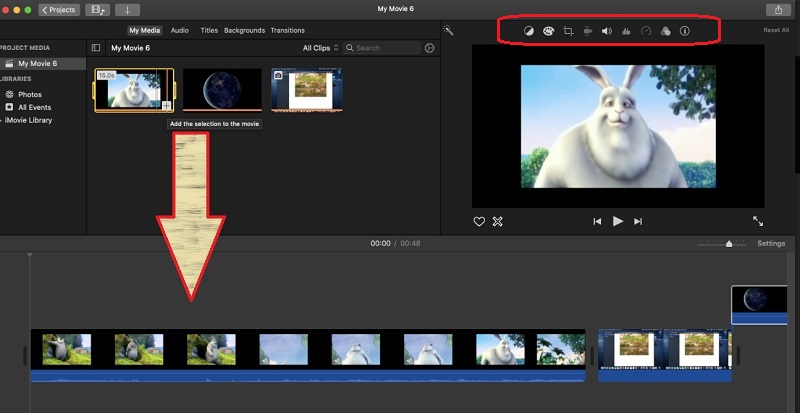Click the playhead marker at timeline start
The width and height of the screenshot is (800, 413).
click(30, 255)
